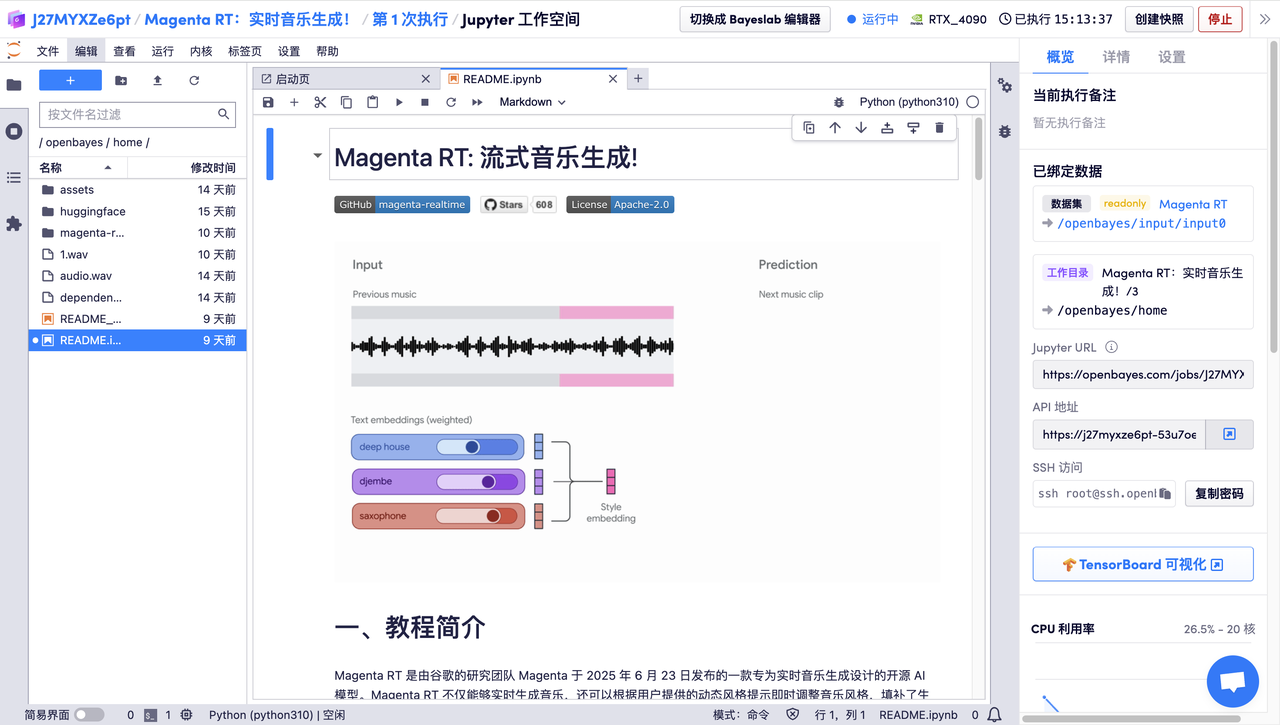The width and height of the screenshot is (1280, 725).
Task: Create a new folder in the file browser
Action: click(x=121, y=80)
